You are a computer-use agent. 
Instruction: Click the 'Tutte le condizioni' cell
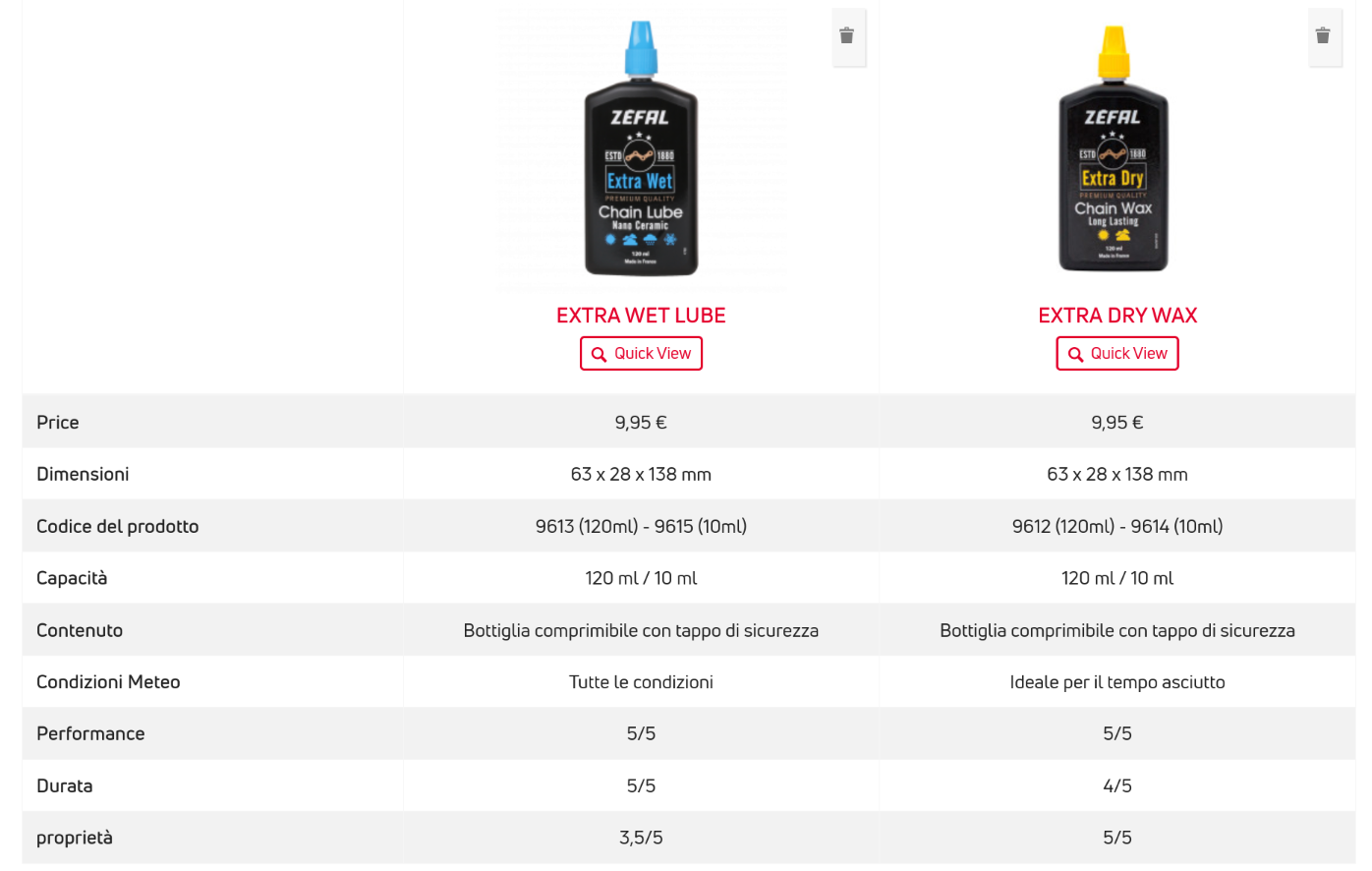pos(641,682)
